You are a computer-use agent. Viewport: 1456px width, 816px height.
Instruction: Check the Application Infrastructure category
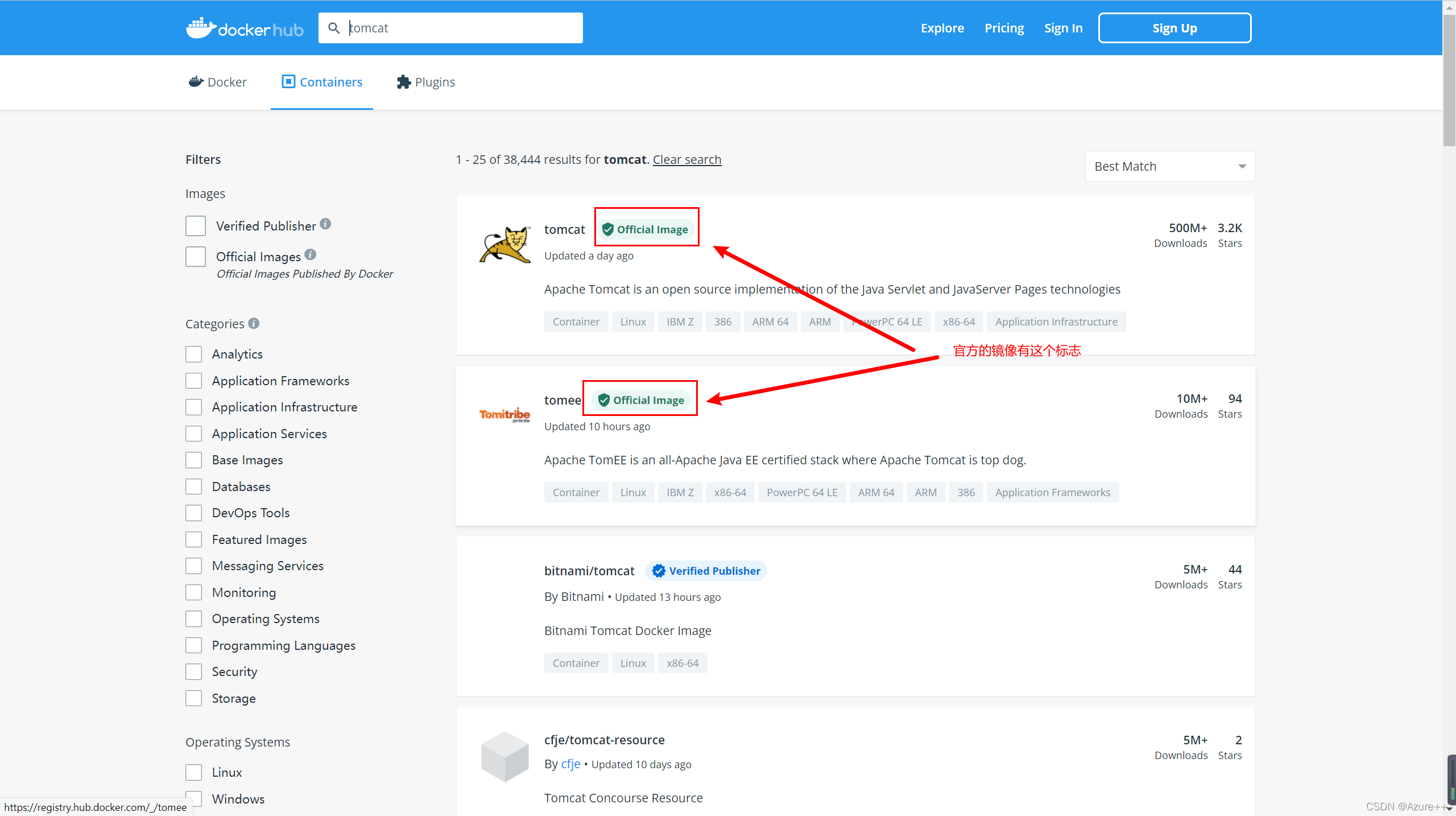pos(193,407)
